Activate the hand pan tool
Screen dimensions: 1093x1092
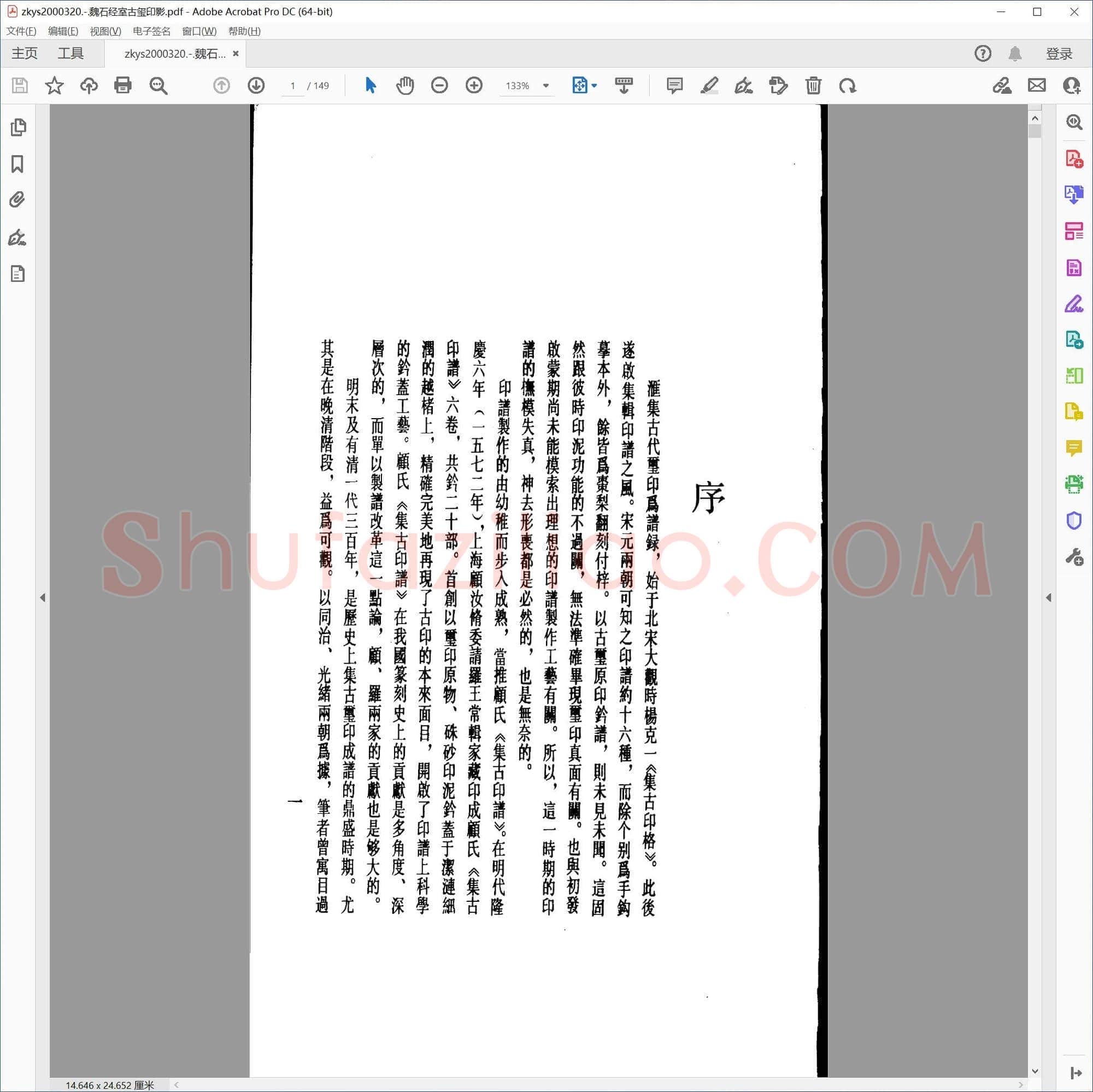pos(405,85)
